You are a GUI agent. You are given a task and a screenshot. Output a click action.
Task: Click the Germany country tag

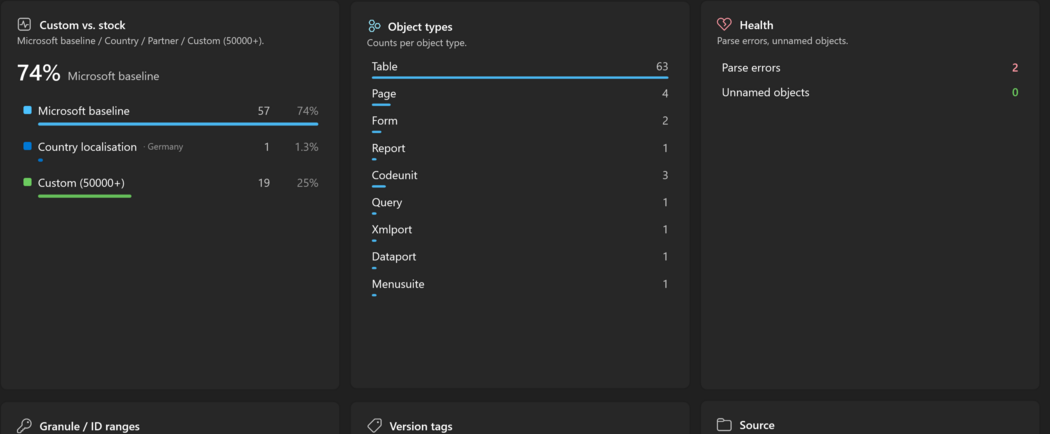[163, 147]
